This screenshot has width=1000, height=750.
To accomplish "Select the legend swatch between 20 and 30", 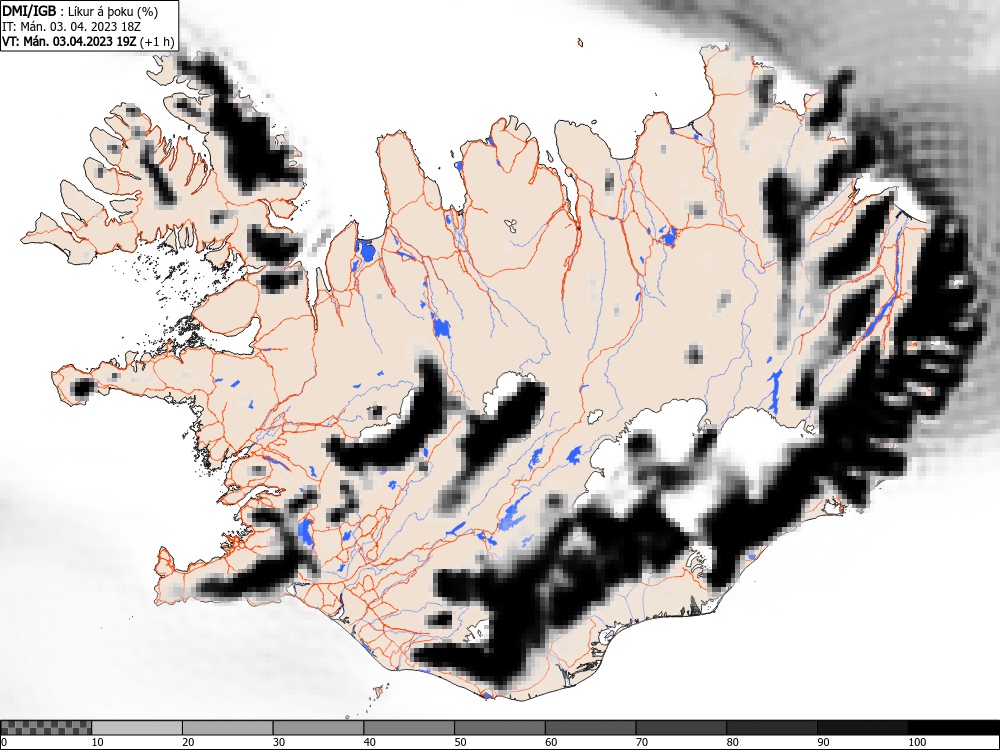I will (x=228, y=728).
